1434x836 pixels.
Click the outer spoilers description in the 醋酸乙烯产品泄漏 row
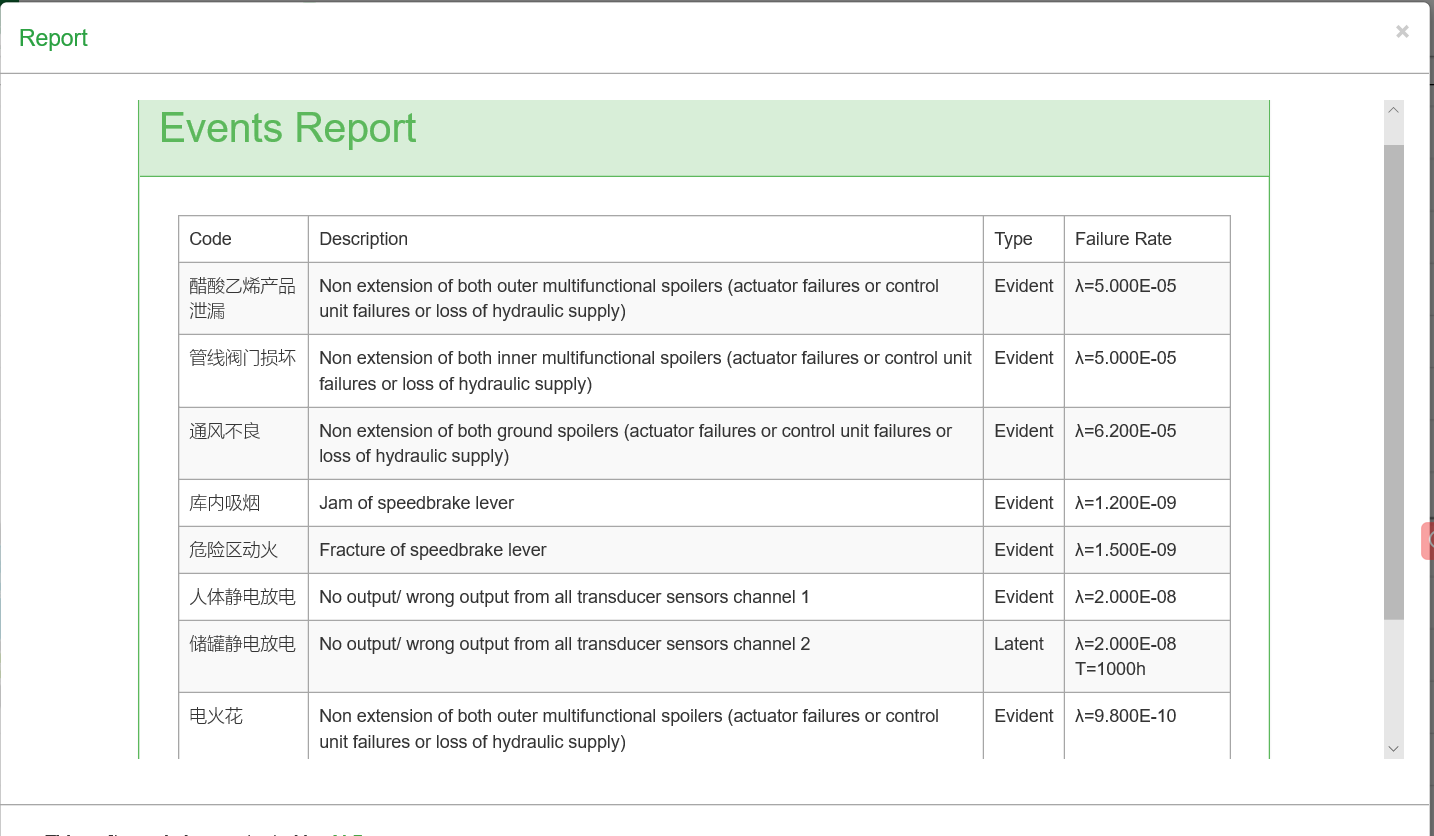pyautogui.click(x=629, y=298)
